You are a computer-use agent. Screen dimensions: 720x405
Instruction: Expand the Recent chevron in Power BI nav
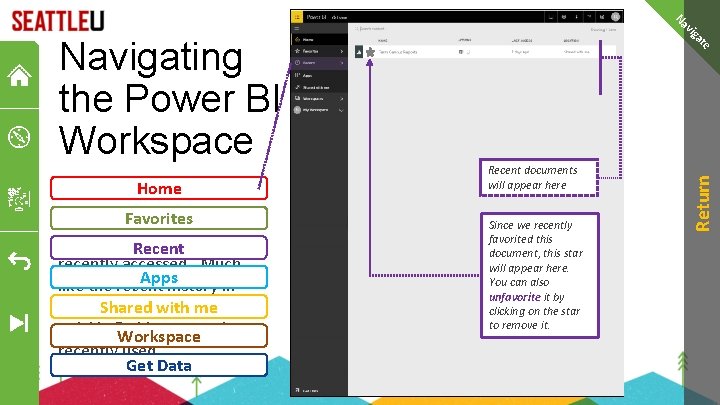pyautogui.click(x=342, y=63)
